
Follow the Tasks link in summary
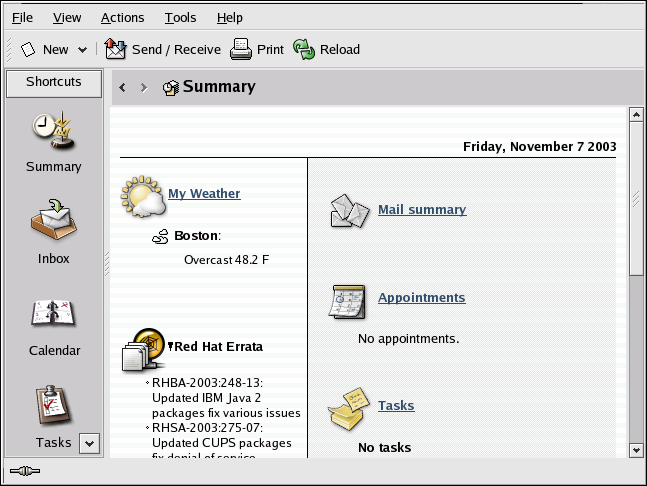[x=396, y=405]
